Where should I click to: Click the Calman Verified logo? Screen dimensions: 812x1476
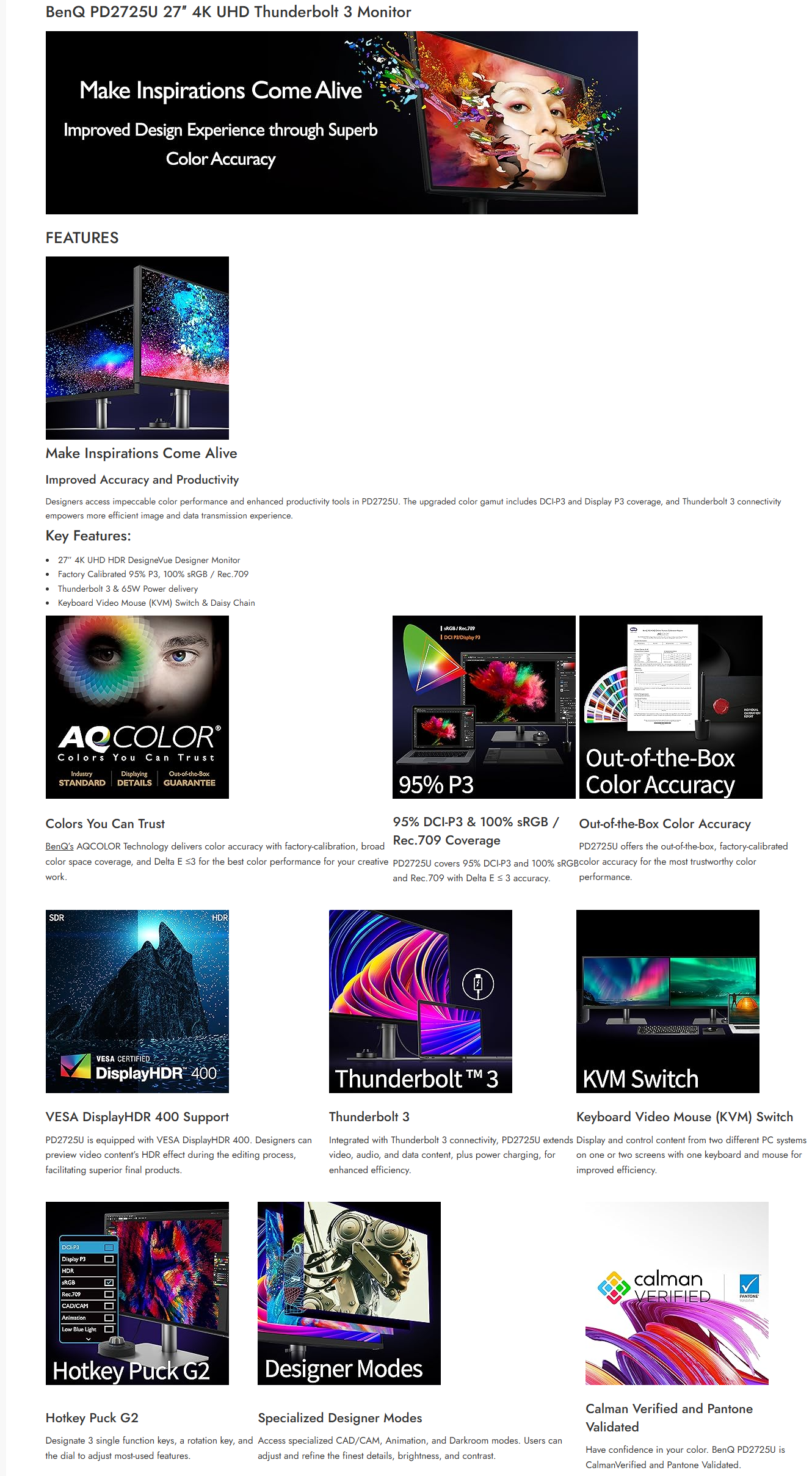[x=654, y=1287]
